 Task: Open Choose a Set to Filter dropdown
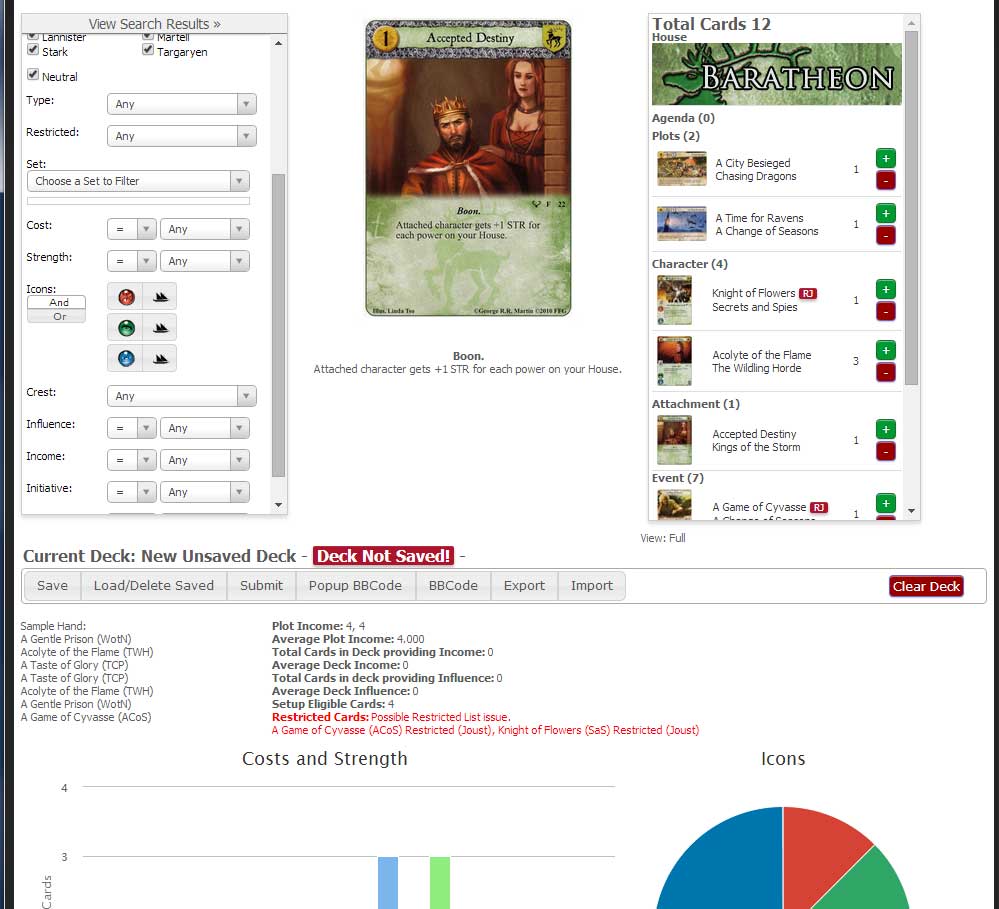click(138, 181)
